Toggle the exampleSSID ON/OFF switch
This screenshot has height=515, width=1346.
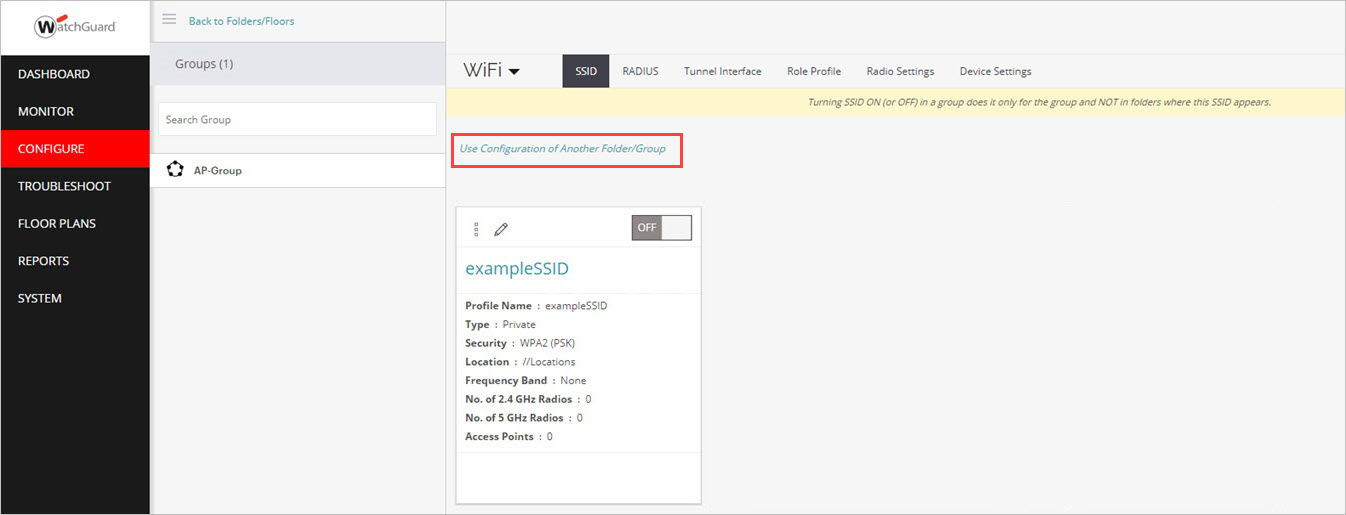click(661, 227)
